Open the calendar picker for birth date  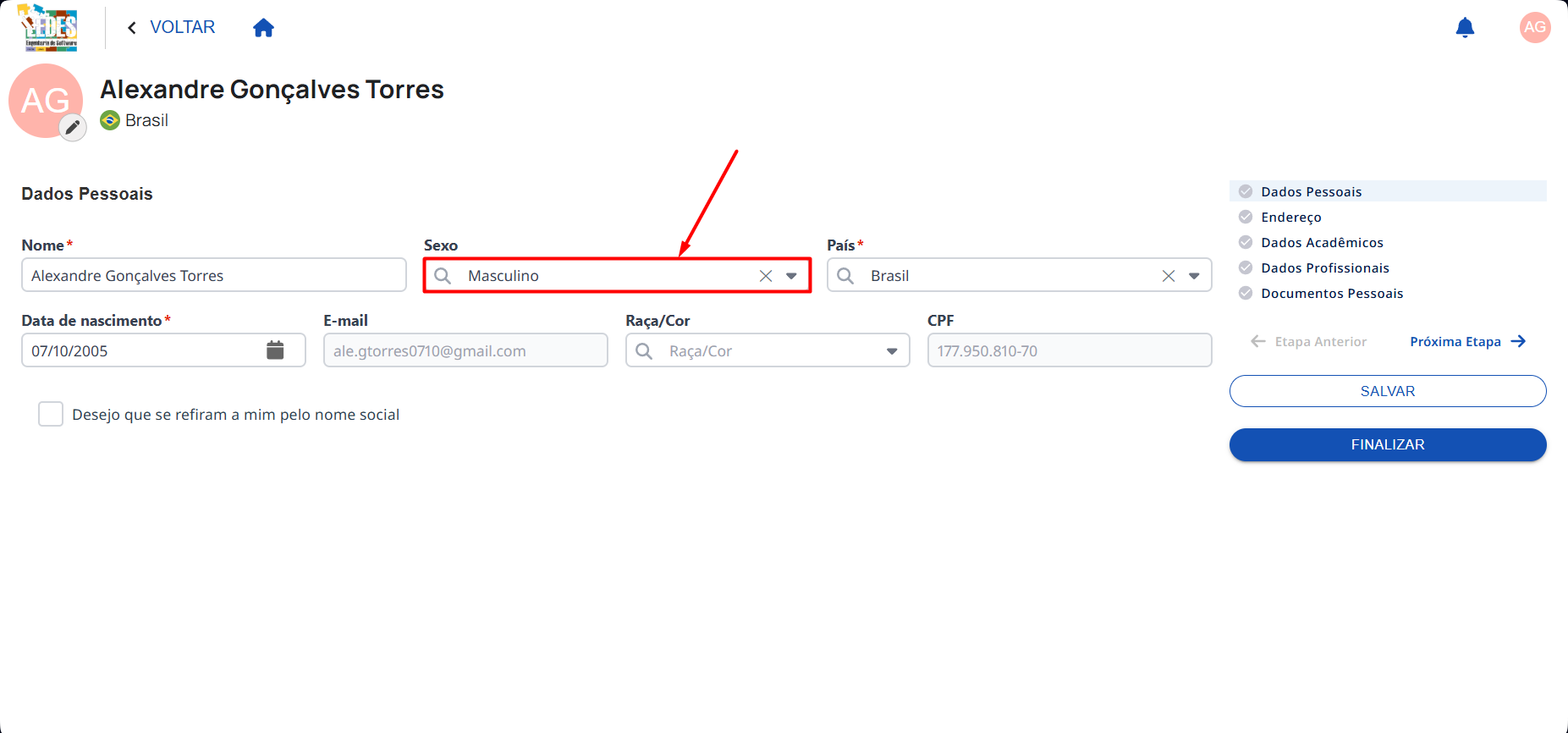tap(275, 350)
